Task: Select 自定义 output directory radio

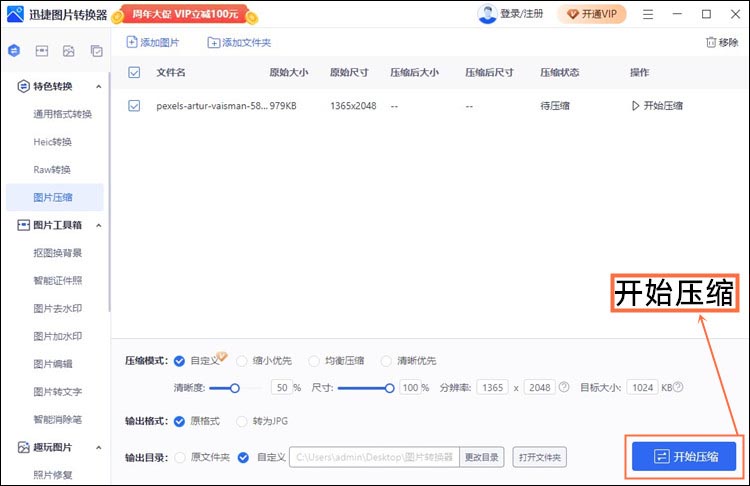Action: click(x=243, y=458)
